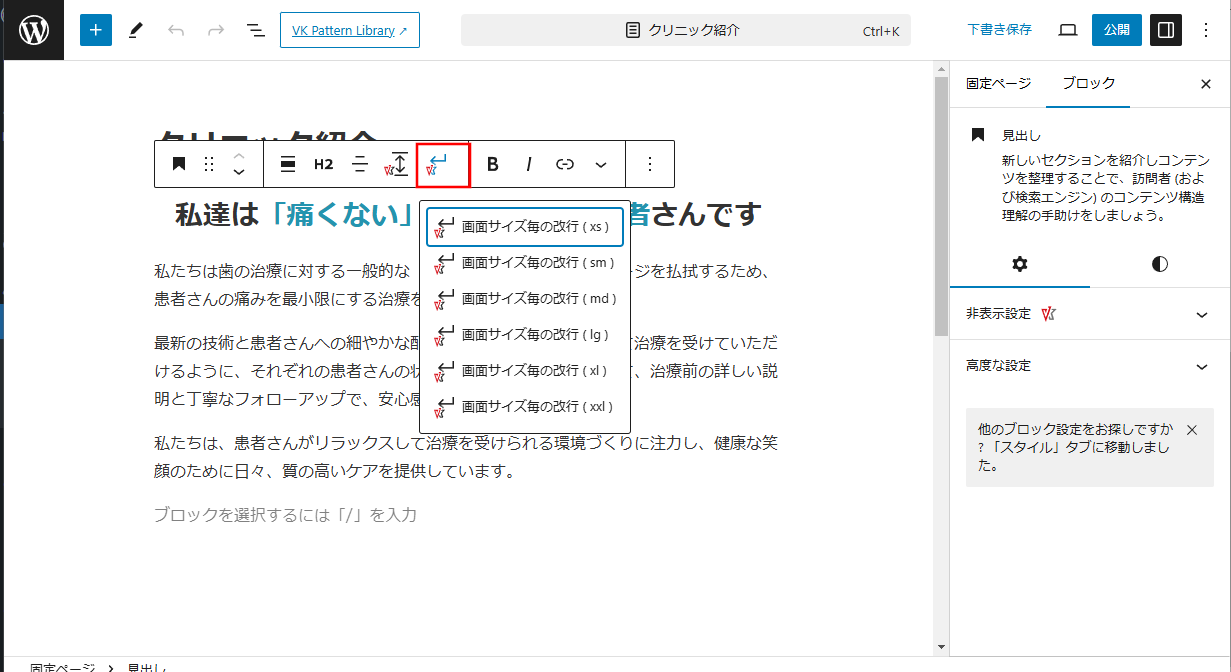Switch to the 固定ページ tab
The width and height of the screenshot is (1231, 672).
pyautogui.click(x=998, y=84)
